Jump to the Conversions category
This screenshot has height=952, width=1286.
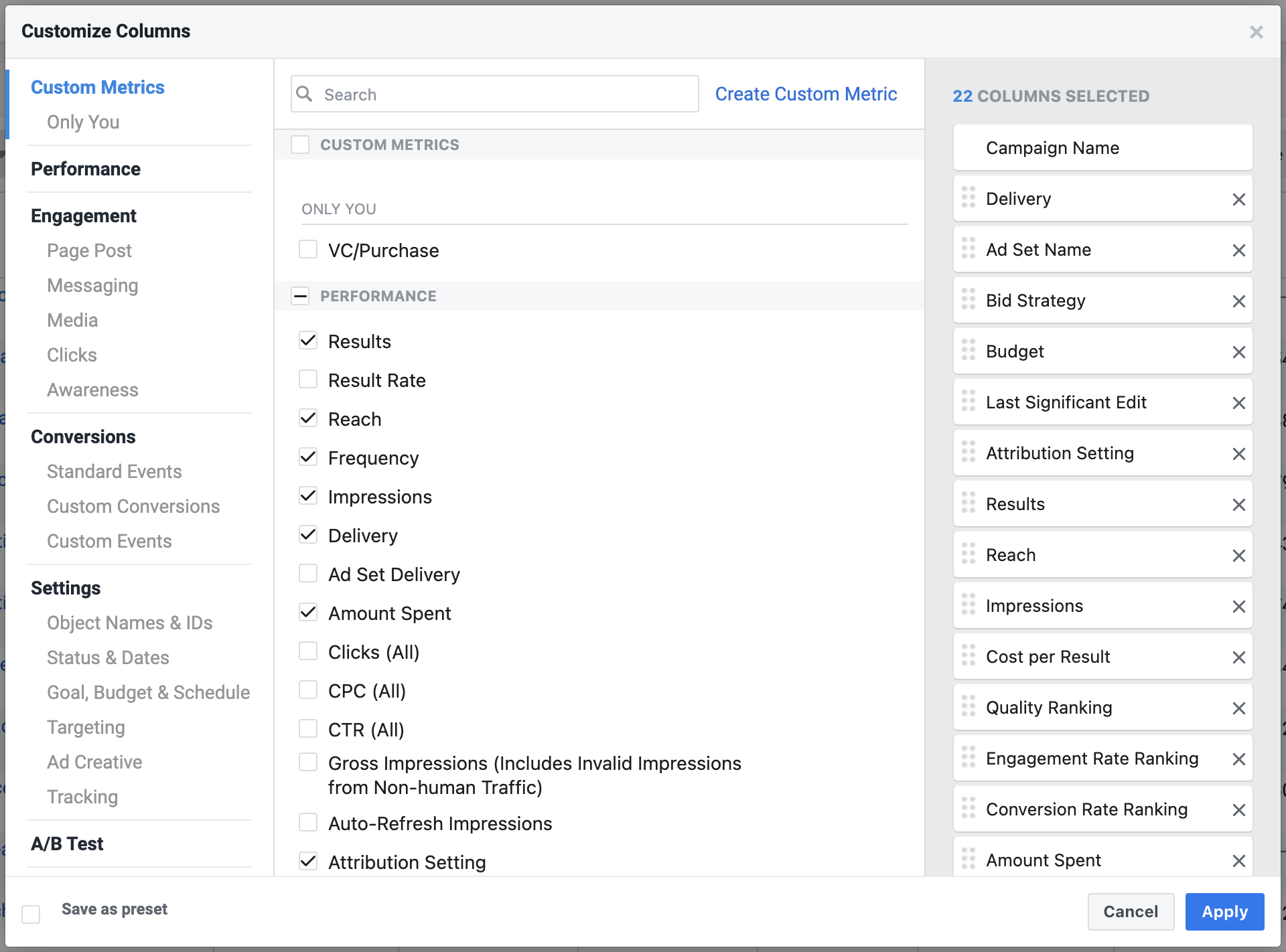pyautogui.click(x=83, y=437)
